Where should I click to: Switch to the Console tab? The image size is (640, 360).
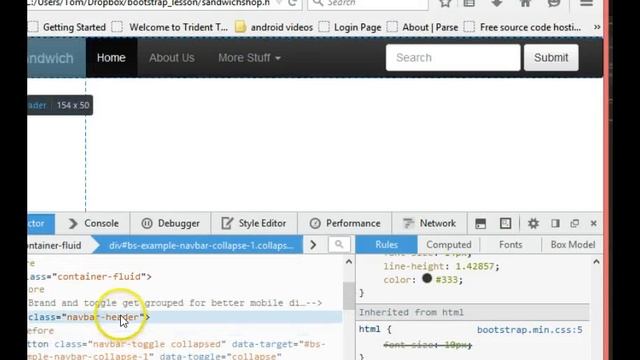(x=93, y=223)
